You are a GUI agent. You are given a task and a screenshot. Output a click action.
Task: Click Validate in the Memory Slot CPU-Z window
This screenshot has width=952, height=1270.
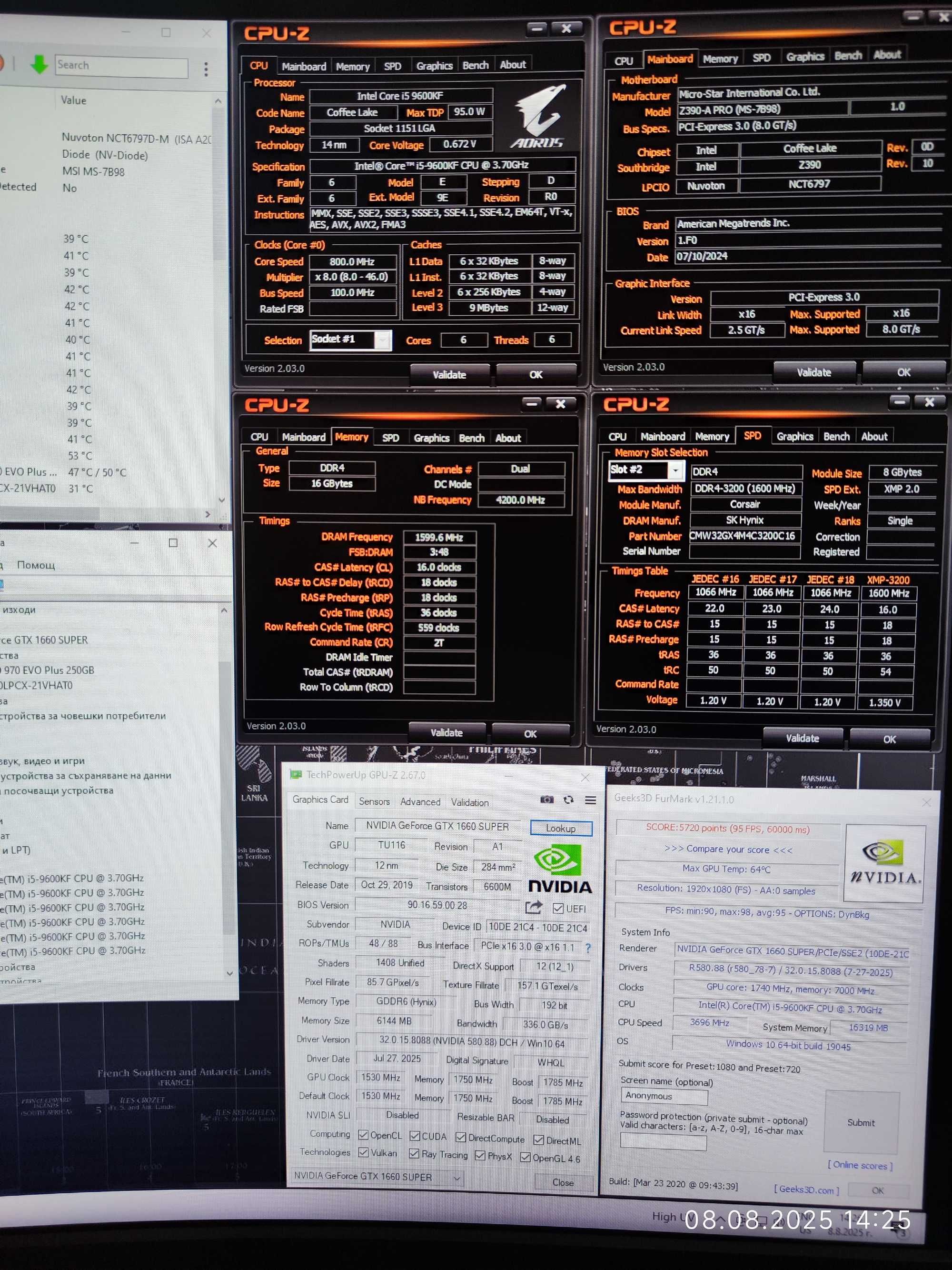point(802,739)
